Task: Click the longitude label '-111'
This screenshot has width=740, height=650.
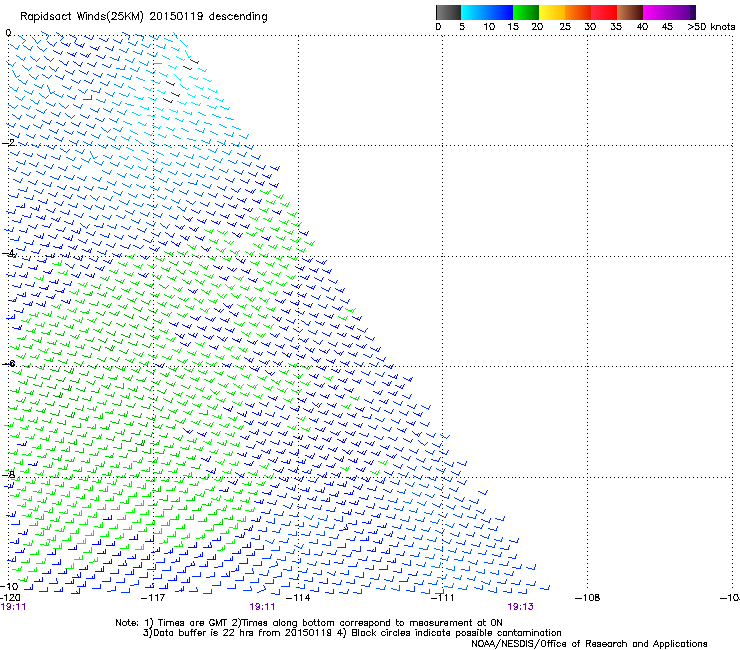Action: [443, 598]
